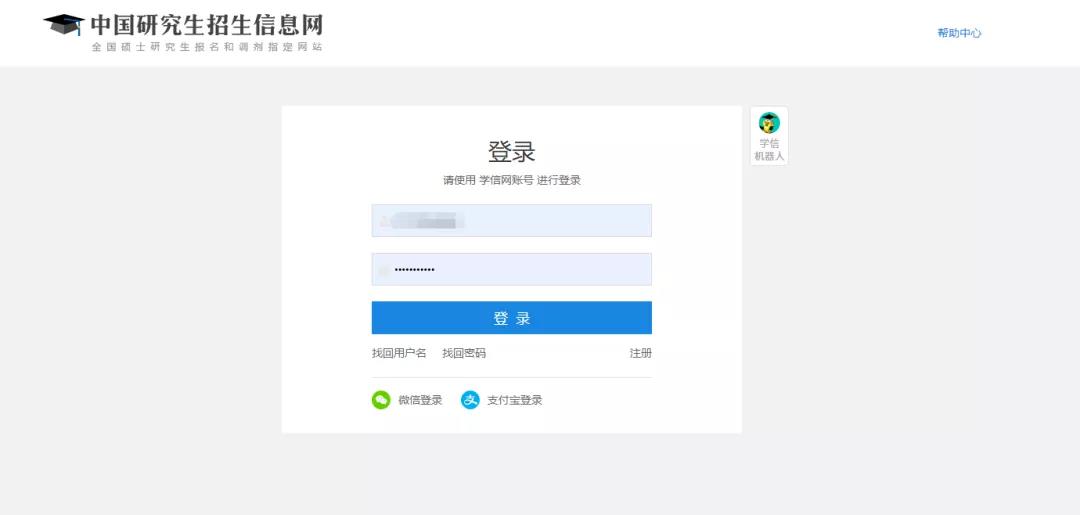Click the graduation cap logo icon
Image resolution: width=1080 pixels, height=515 pixels.
[x=64, y=24]
